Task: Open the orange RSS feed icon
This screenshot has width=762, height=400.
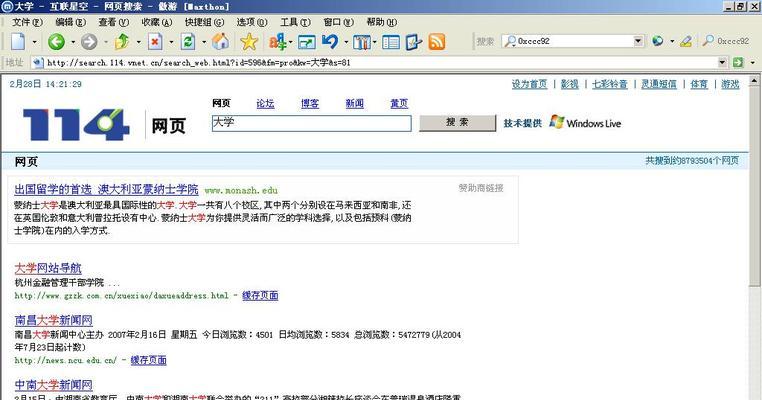Action: click(437, 42)
